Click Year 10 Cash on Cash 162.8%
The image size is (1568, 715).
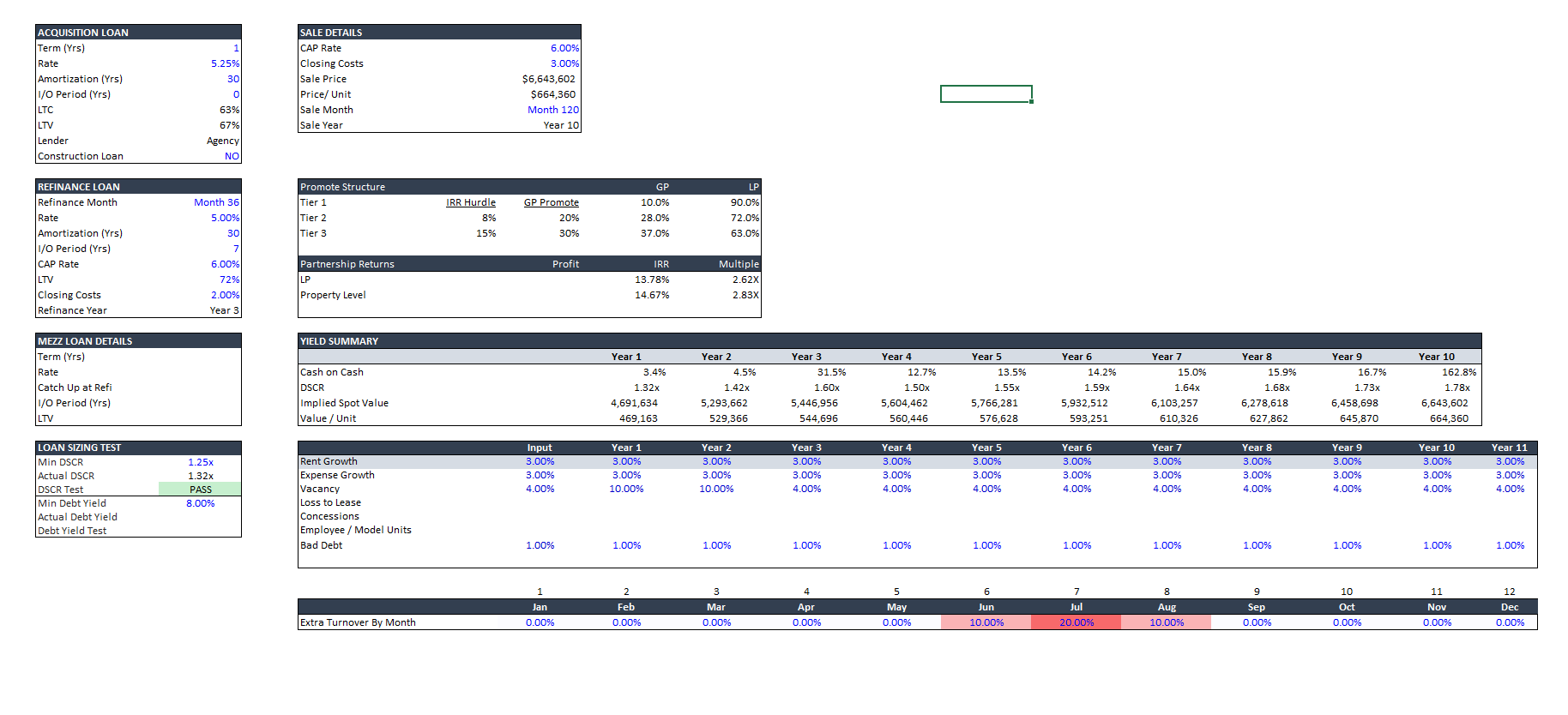point(1459,372)
